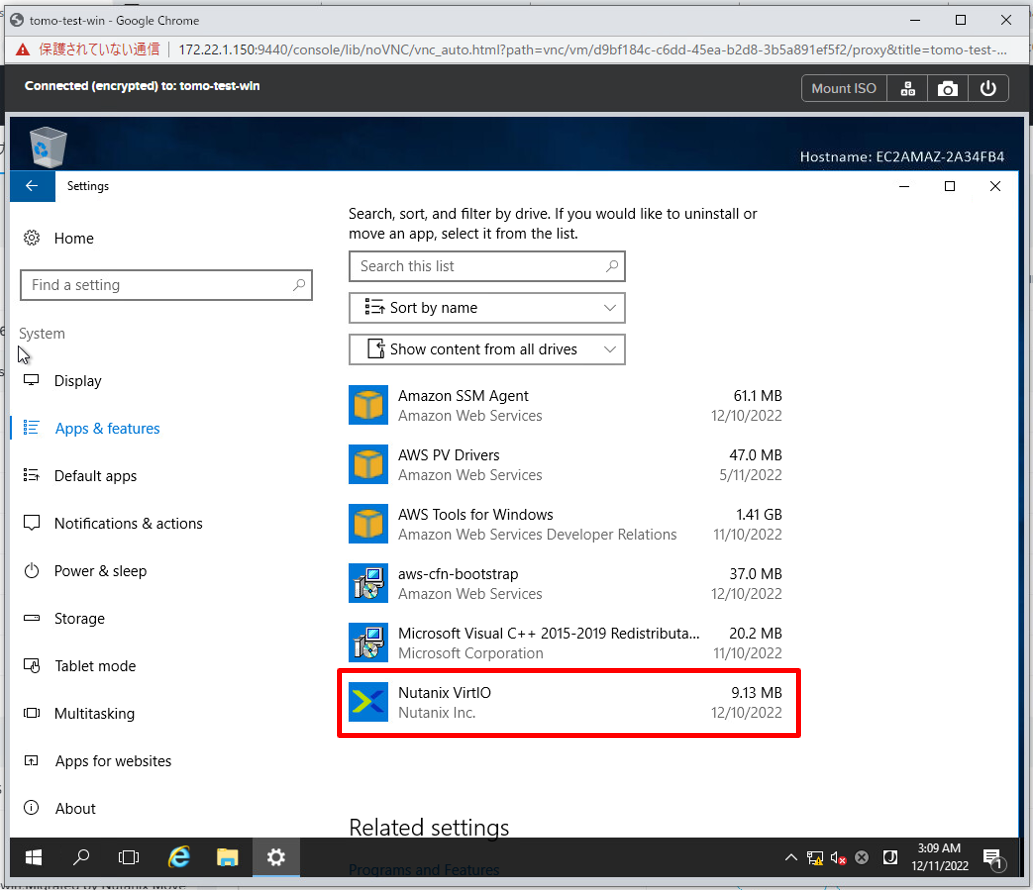Click the AWS Tools for Windows icon

pos(368,524)
